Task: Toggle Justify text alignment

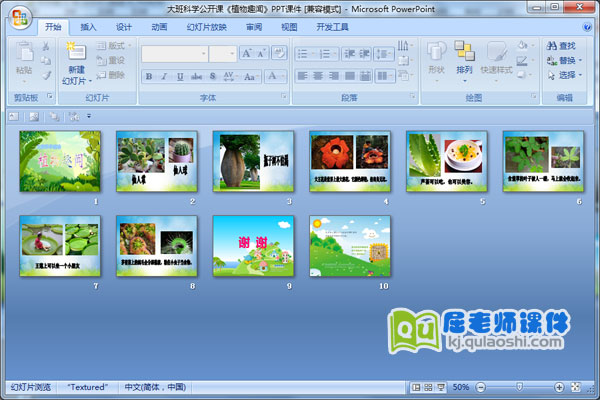Action: [349, 76]
